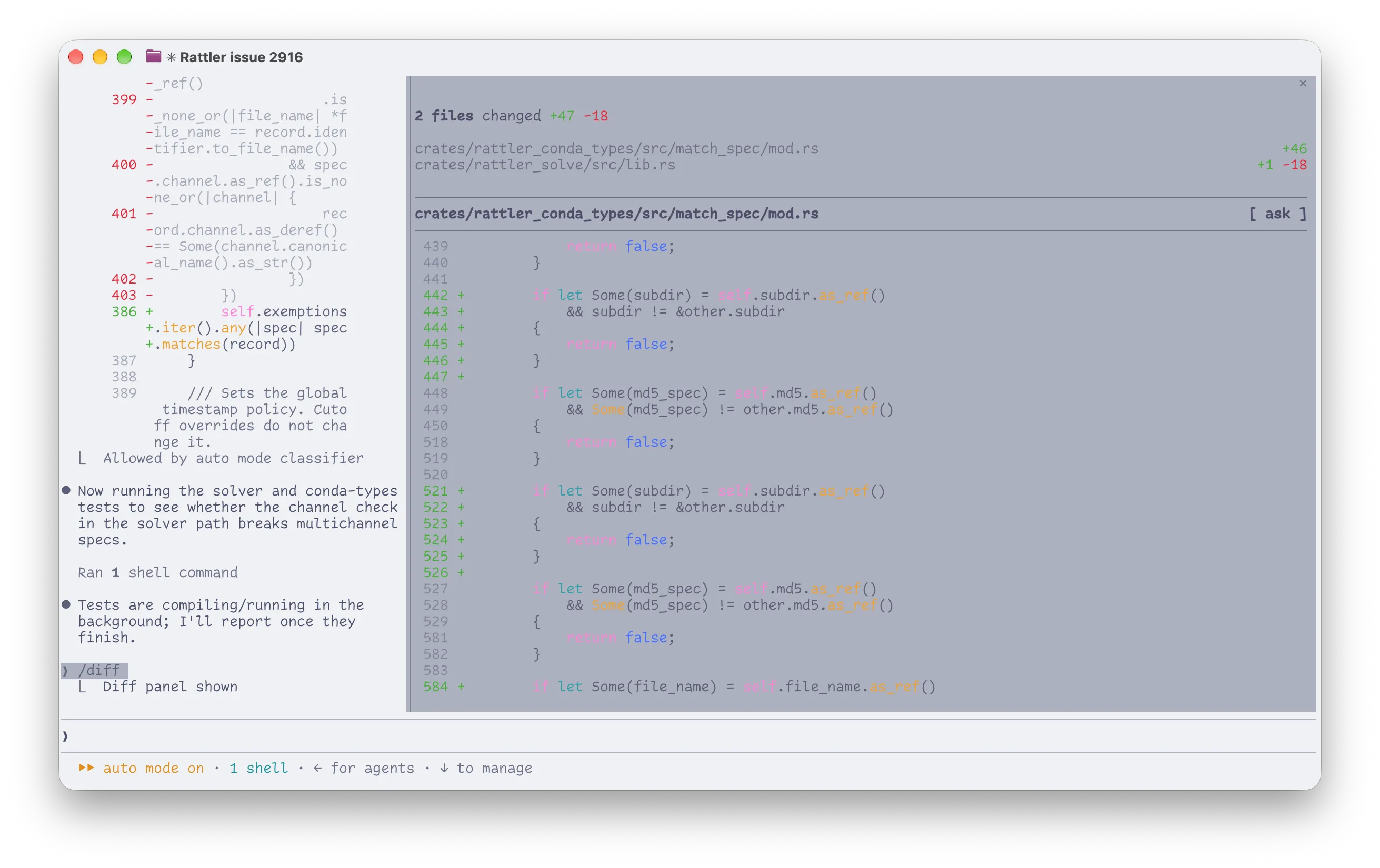Click the +46 count for mod.rs
This screenshot has height=868, width=1380.
[1294, 148]
